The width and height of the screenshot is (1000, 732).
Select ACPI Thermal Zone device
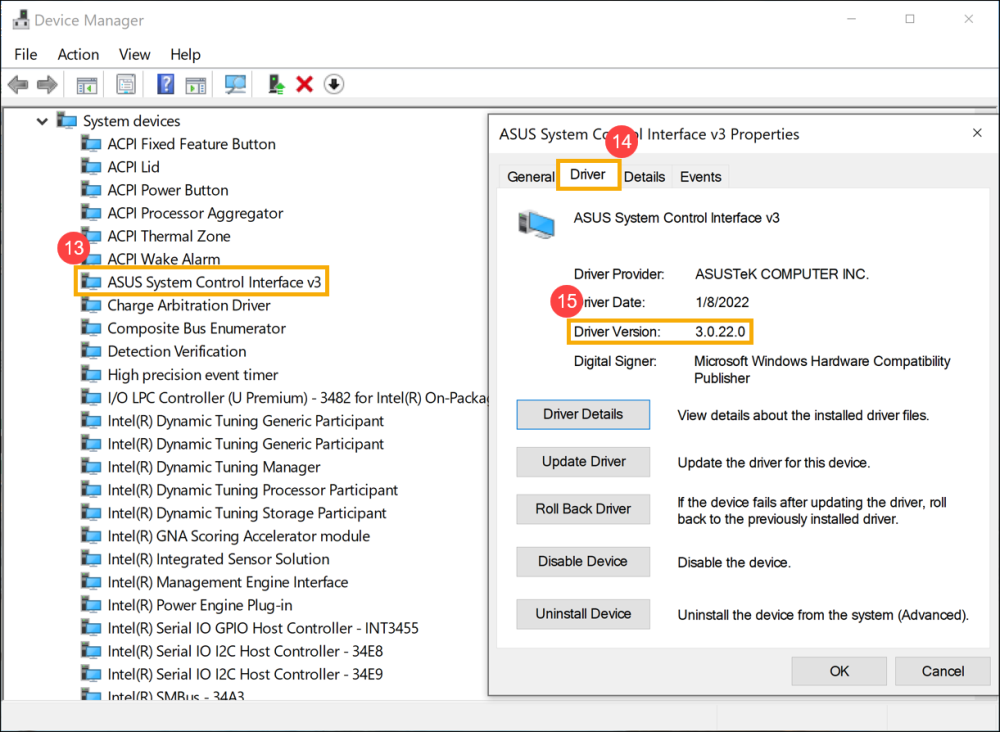coord(169,236)
